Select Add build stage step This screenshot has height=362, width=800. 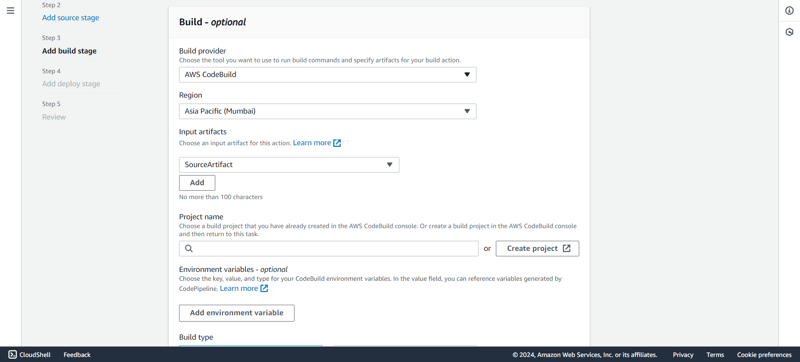(69, 51)
